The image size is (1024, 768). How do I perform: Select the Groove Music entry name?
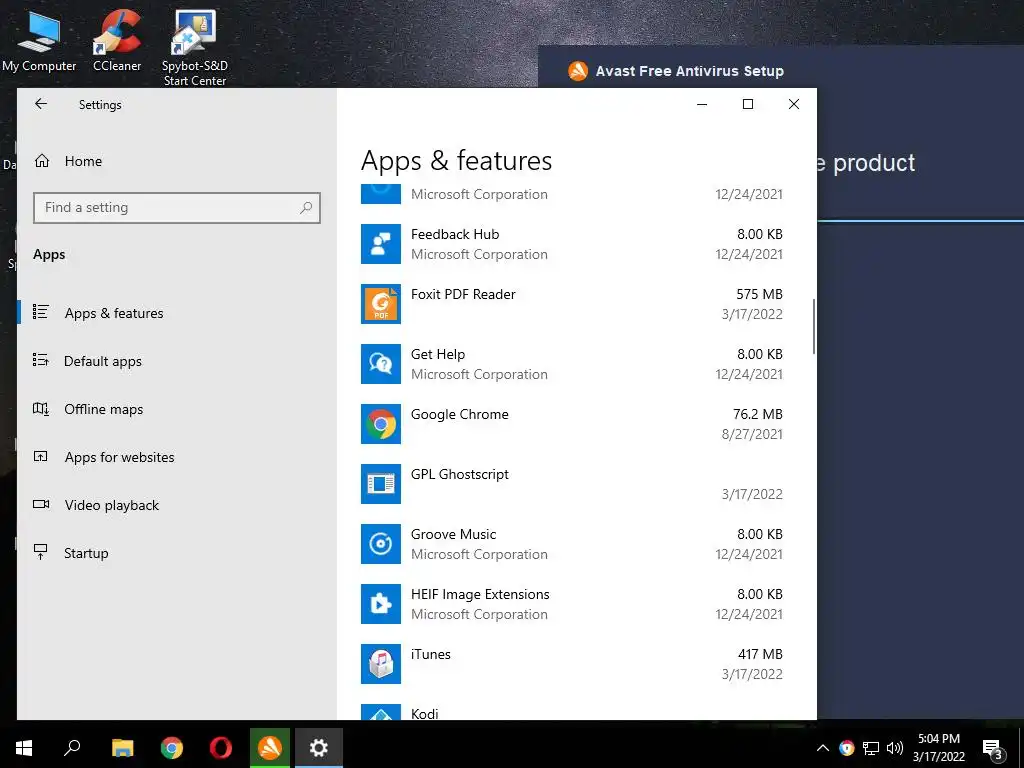click(x=453, y=534)
